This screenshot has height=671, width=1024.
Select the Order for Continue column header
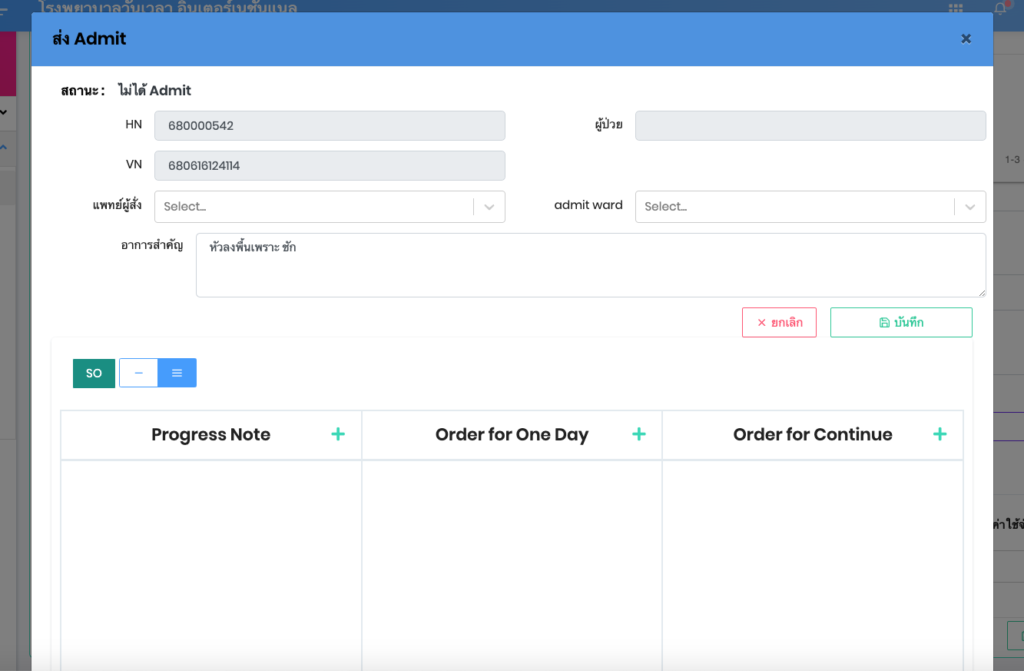point(812,435)
